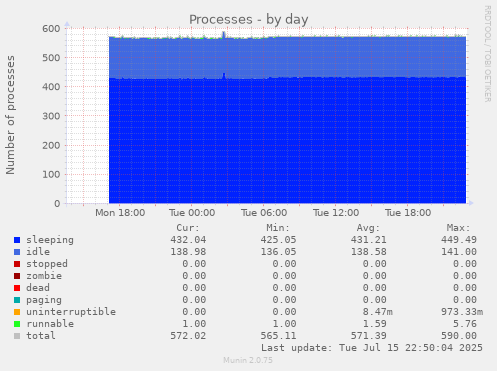Click the paging legend color swatch
497x371 pixels.
coord(17,300)
